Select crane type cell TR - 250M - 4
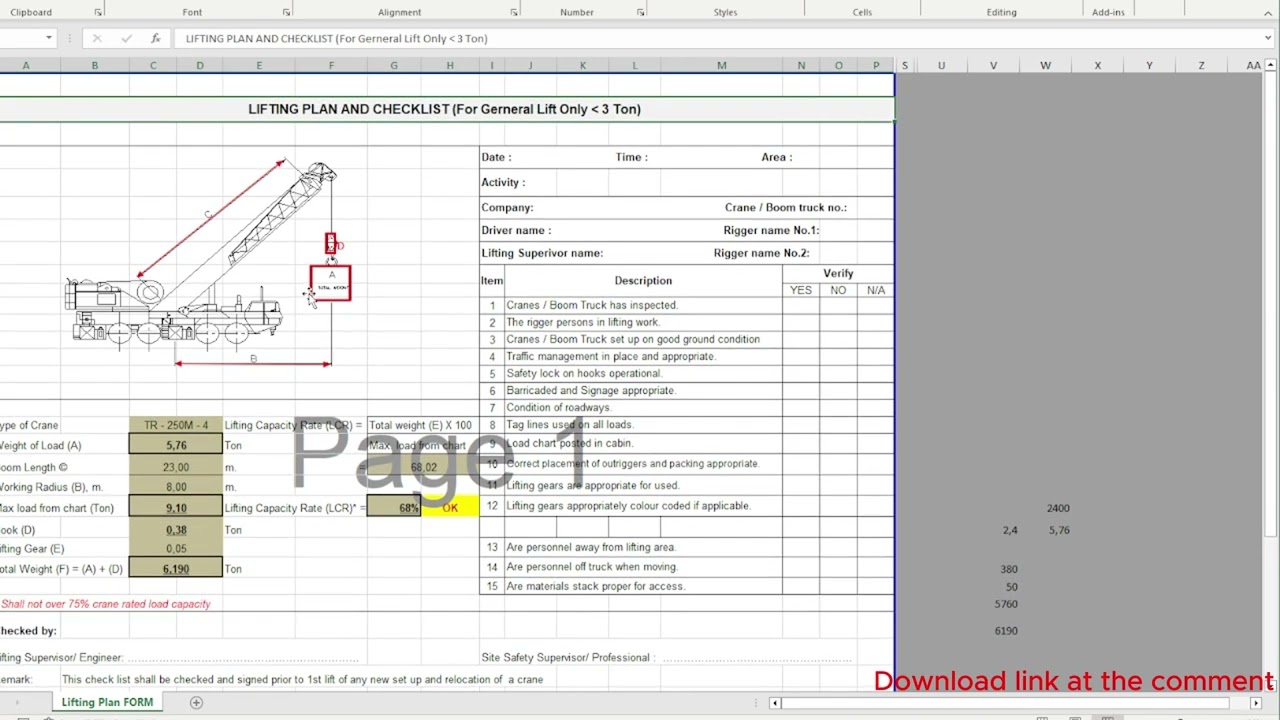Viewport: 1280px width, 720px height. pos(176,425)
